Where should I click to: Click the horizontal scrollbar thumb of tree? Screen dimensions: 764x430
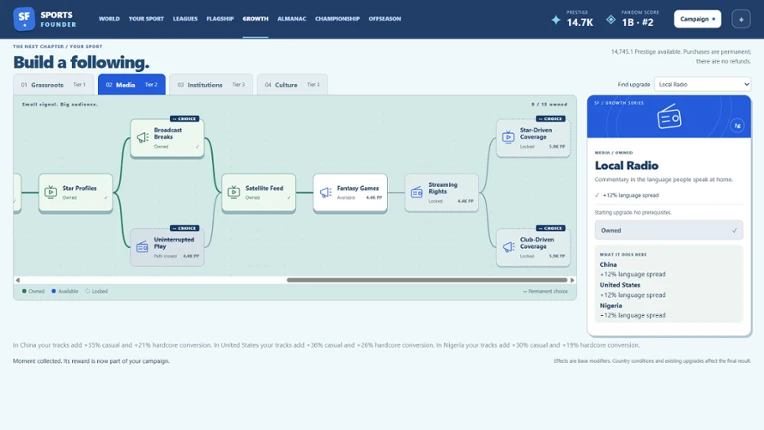[x=427, y=280]
